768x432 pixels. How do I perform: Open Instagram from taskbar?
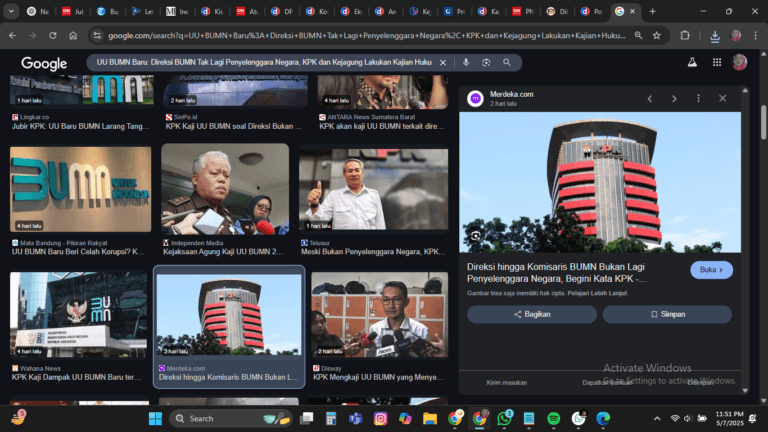tap(380, 419)
